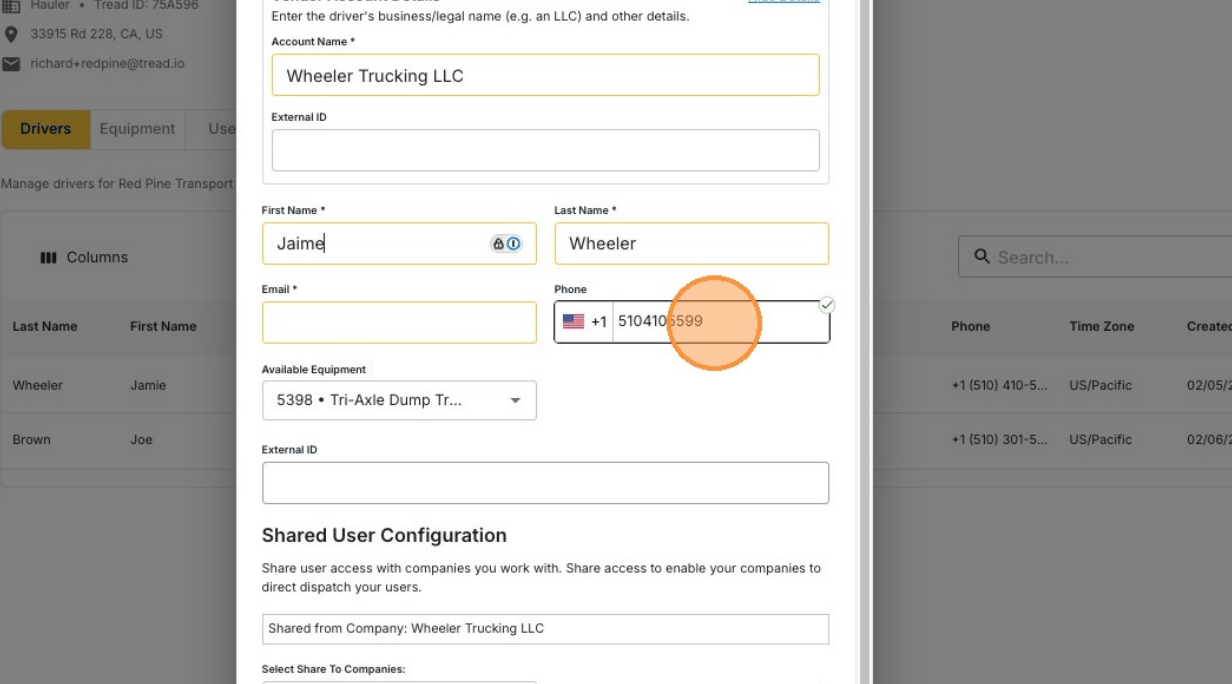Click the Time Zone column header
This screenshot has width=1232, height=684.
(x=1101, y=326)
